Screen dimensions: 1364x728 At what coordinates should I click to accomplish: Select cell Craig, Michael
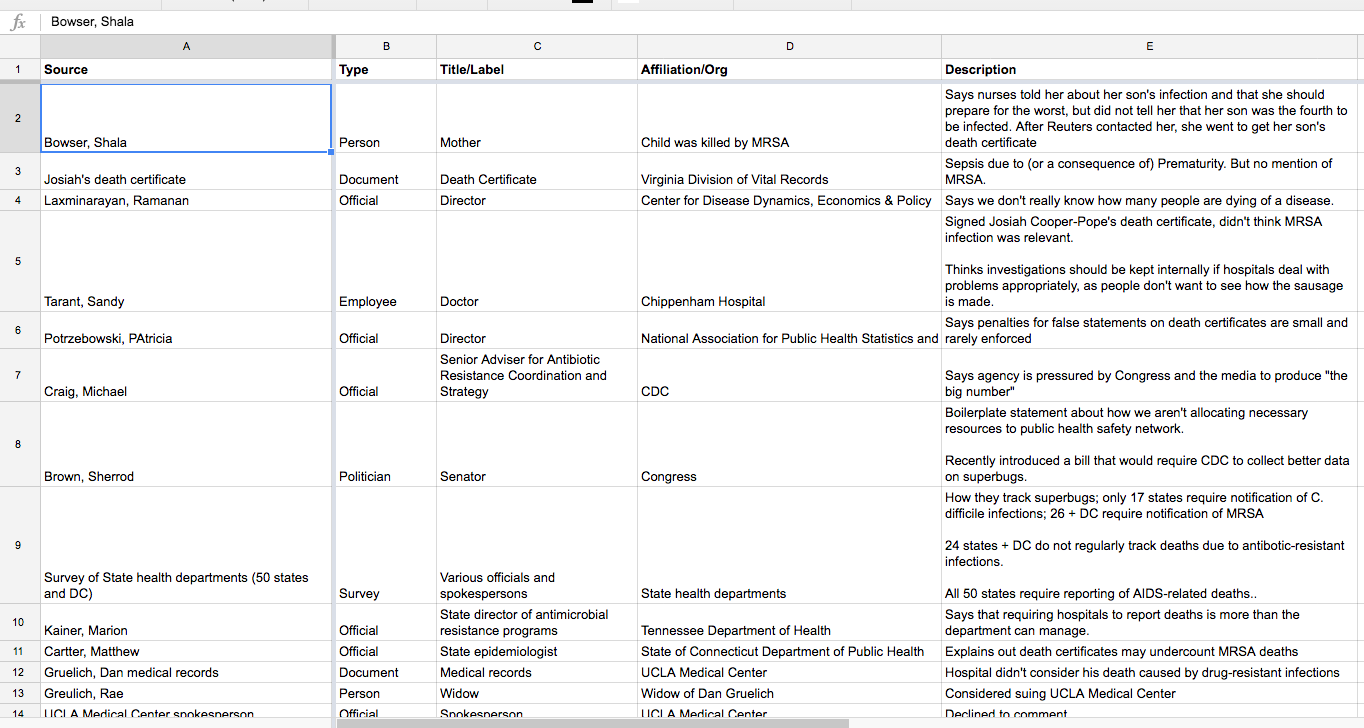[x=187, y=375]
